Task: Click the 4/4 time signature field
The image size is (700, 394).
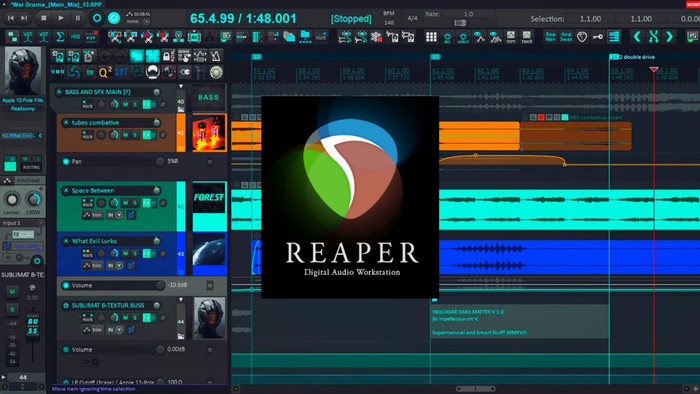Action: 412,18
